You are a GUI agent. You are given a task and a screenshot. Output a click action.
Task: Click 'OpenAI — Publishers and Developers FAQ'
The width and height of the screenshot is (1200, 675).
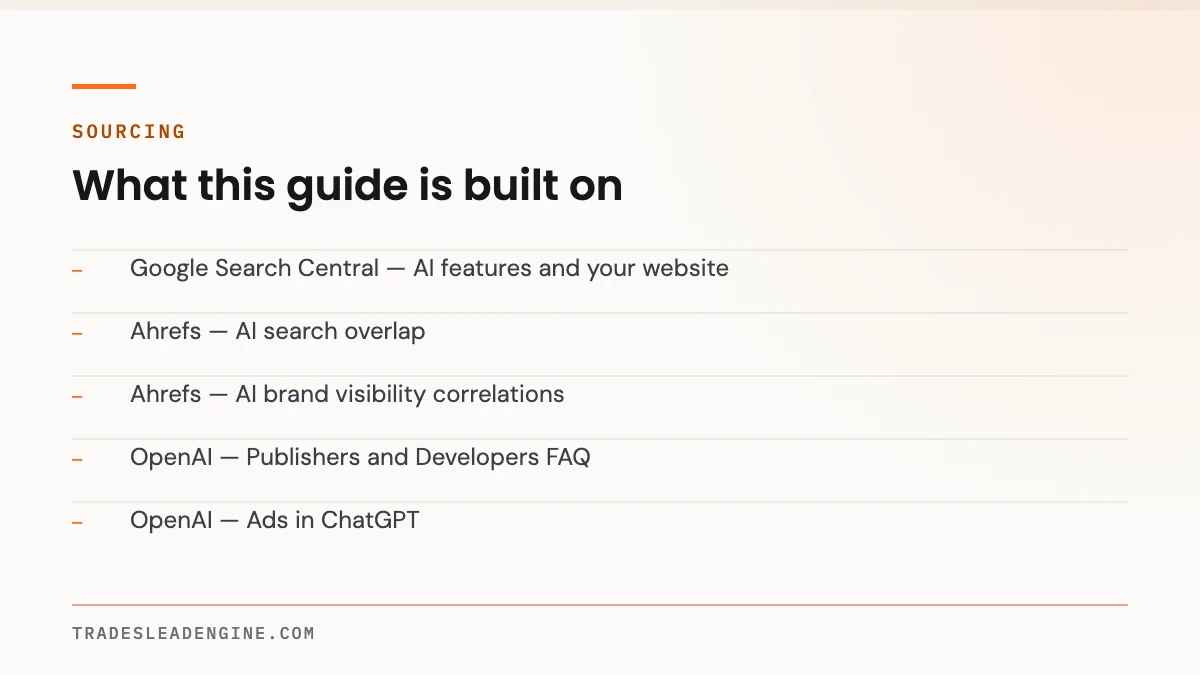click(360, 457)
